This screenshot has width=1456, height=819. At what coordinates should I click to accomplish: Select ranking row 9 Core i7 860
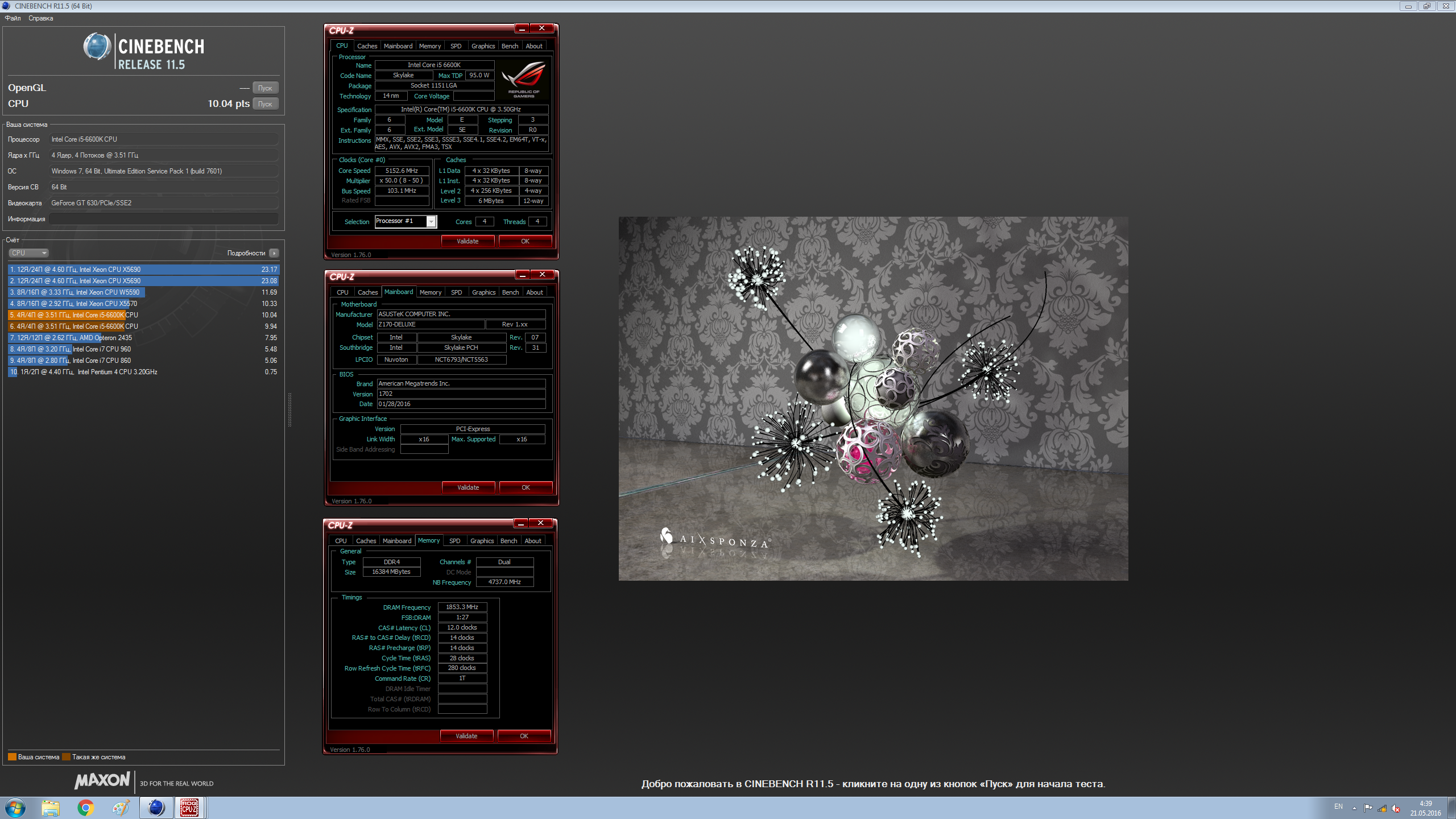pyautogui.click(x=143, y=361)
